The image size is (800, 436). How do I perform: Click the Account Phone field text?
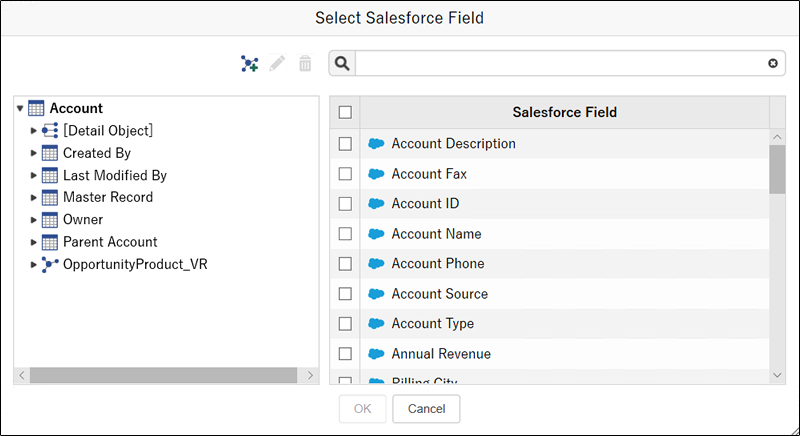click(x=438, y=264)
